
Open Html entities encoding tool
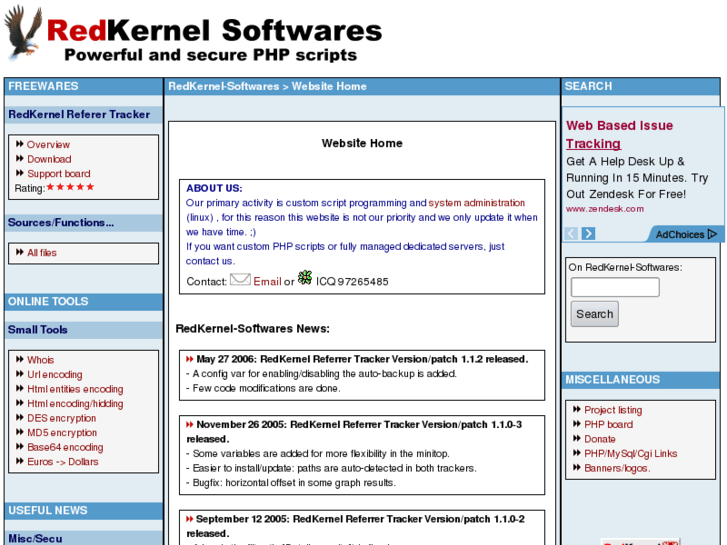pos(75,389)
